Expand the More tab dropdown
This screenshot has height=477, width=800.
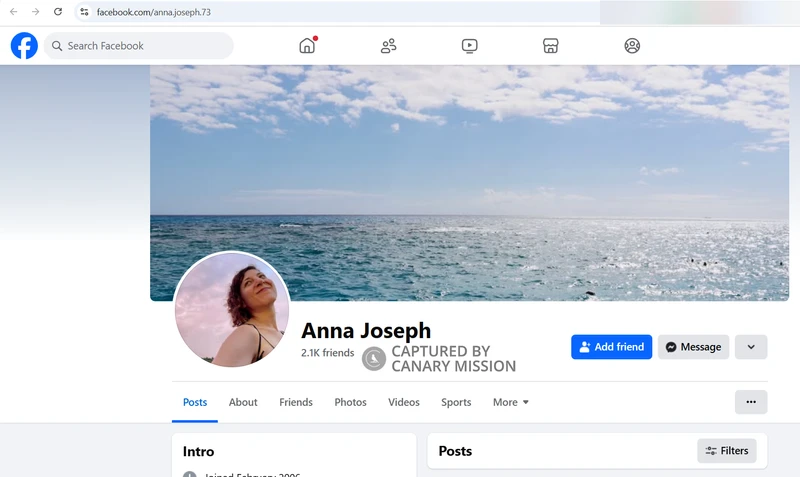point(511,403)
